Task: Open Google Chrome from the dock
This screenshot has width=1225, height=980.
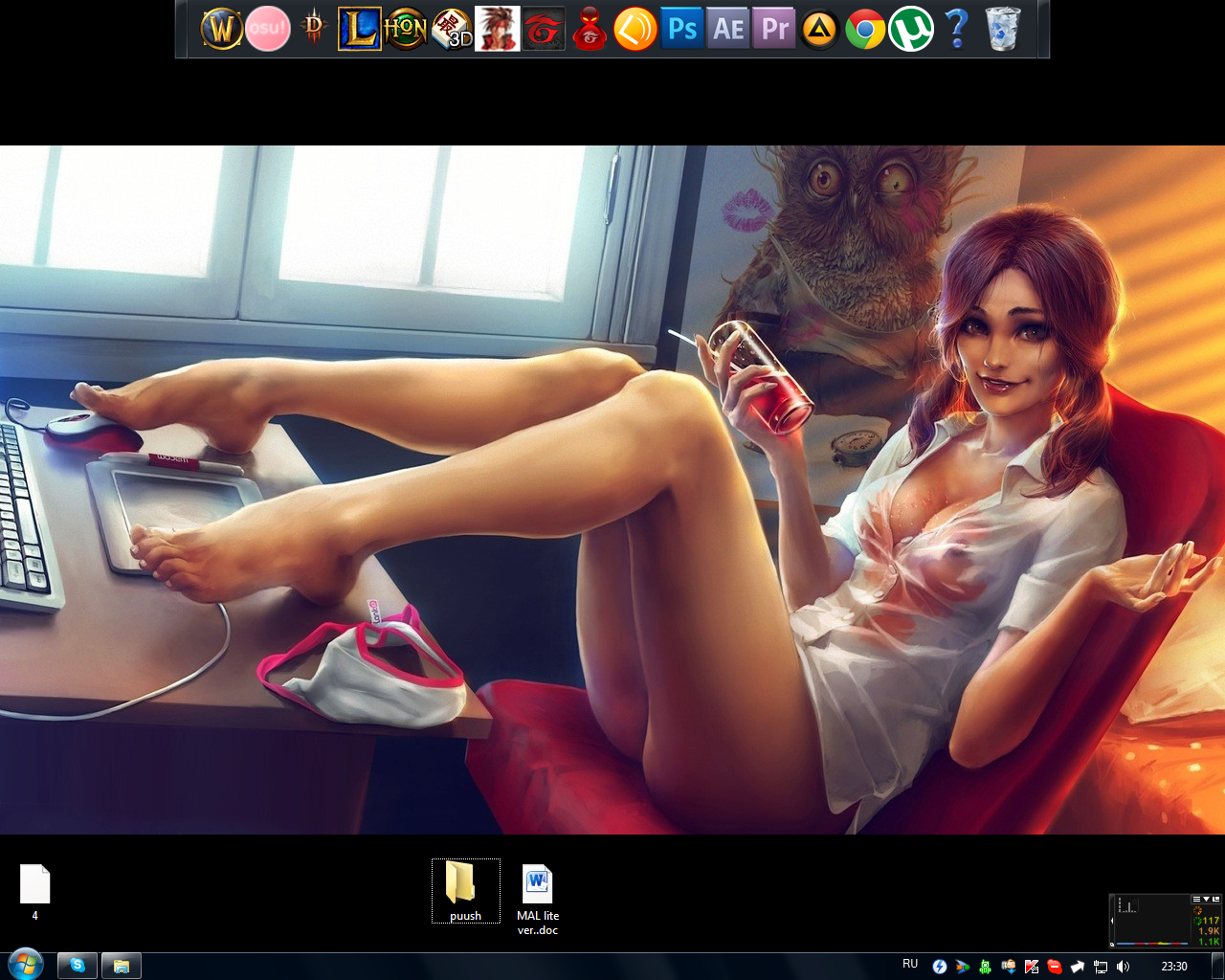Action: (x=865, y=28)
